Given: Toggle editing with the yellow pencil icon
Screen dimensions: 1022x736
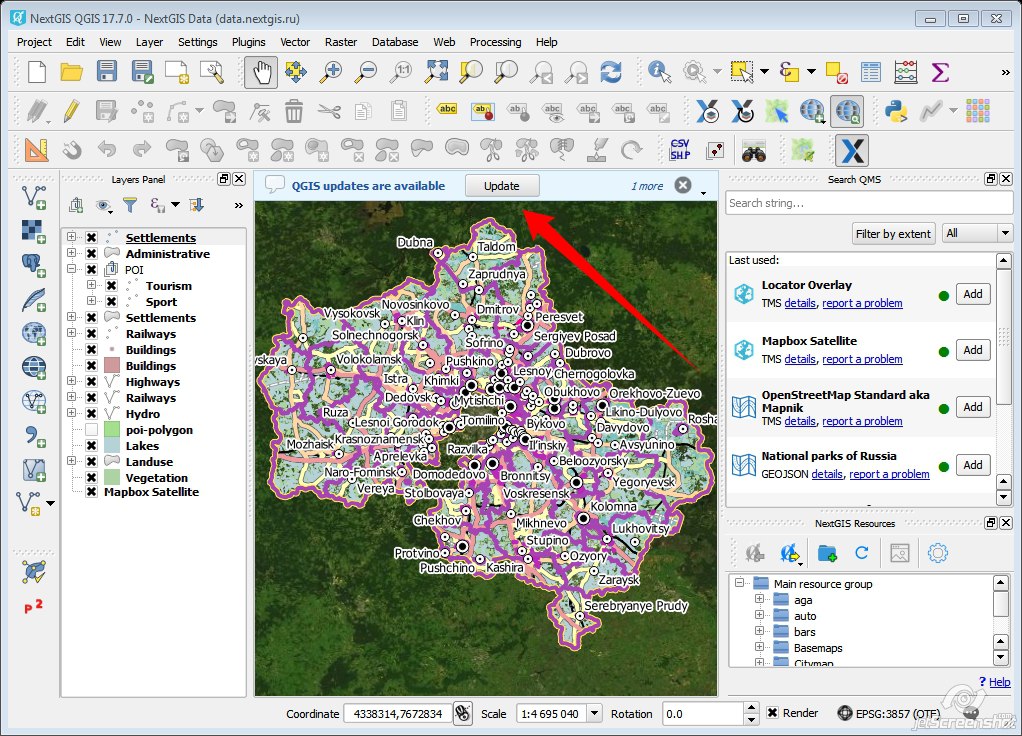Looking at the screenshot, I should (x=71, y=111).
